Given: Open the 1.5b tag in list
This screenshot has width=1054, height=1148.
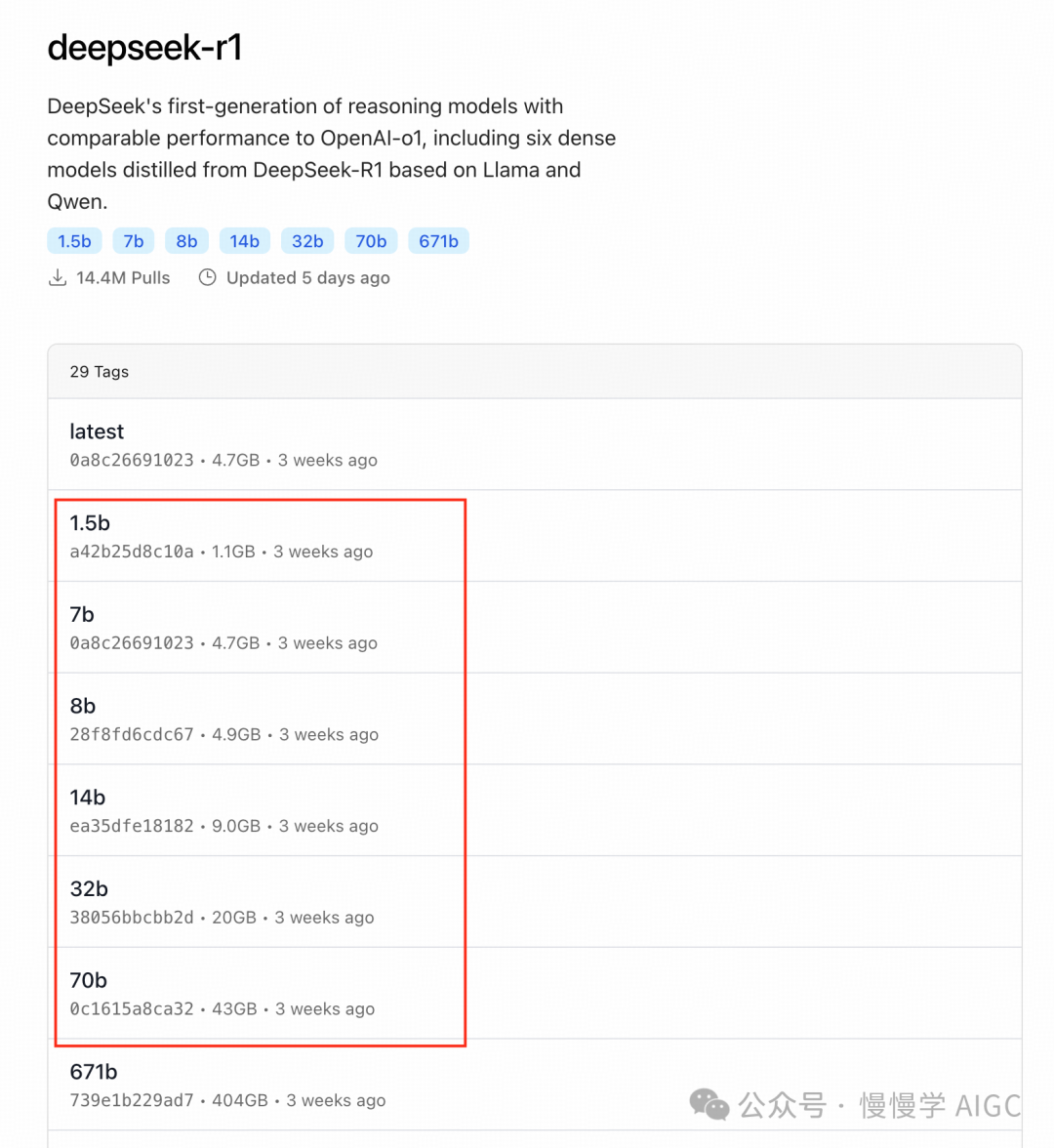Looking at the screenshot, I should 90,523.
